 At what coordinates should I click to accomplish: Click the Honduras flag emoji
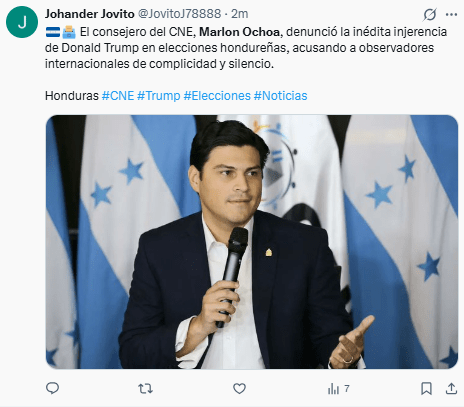pos(53,32)
